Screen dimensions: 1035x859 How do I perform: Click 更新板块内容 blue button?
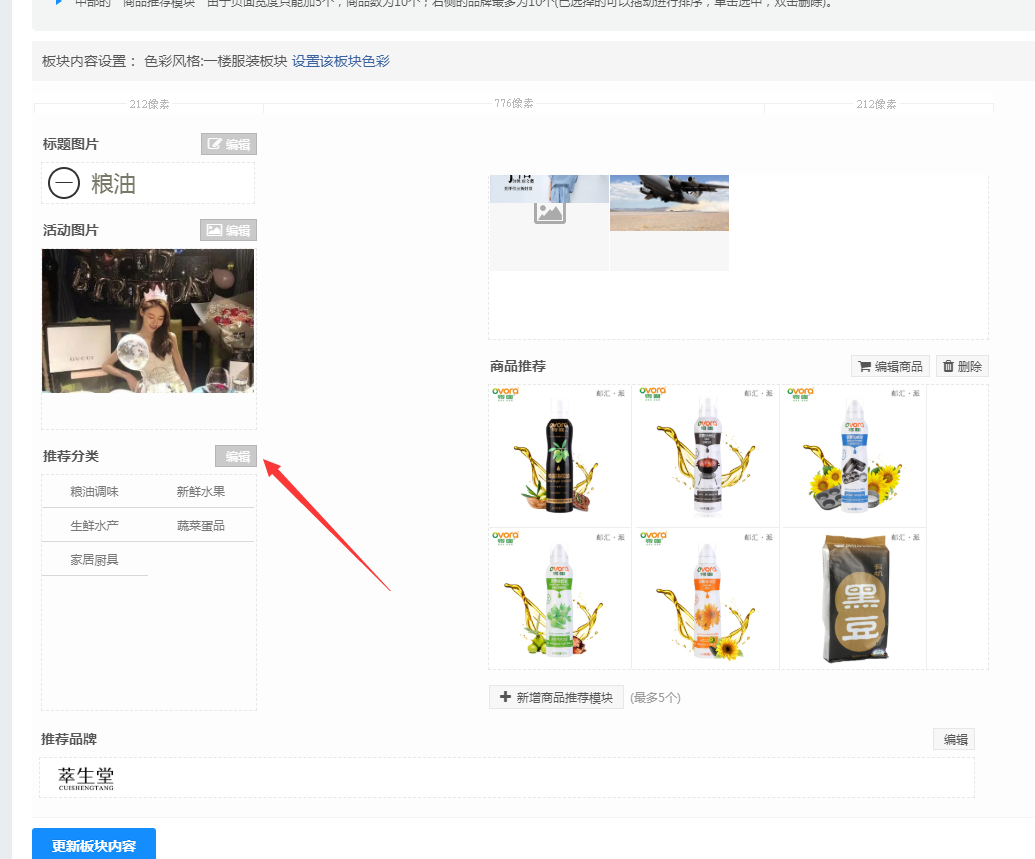pos(94,845)
